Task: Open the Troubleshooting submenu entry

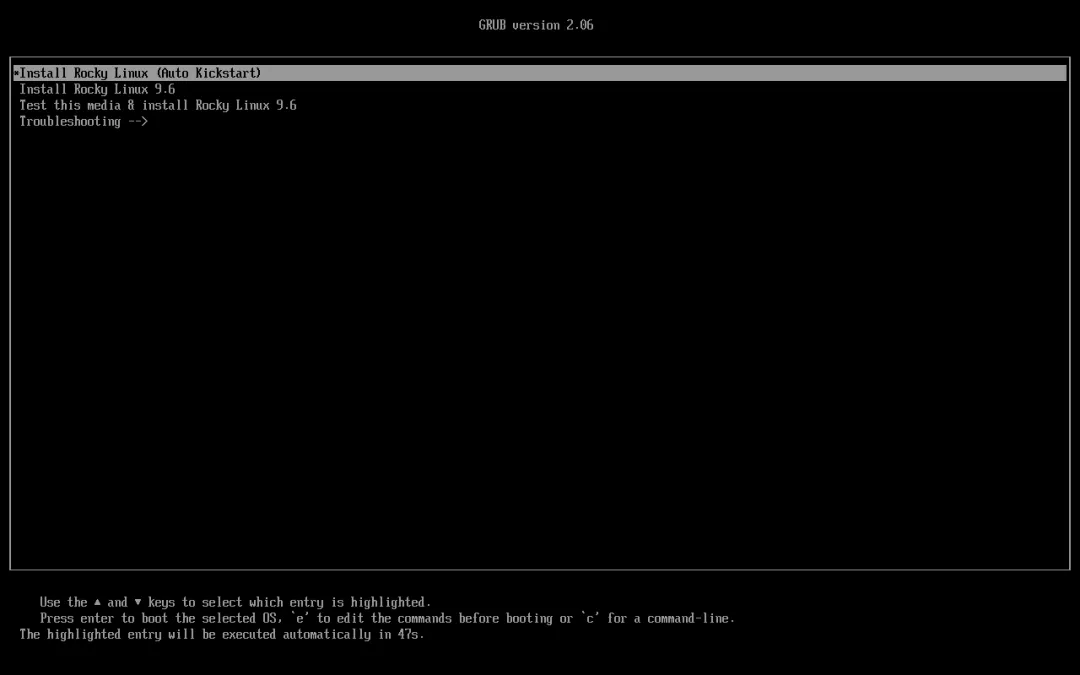Action: point(83,121)
